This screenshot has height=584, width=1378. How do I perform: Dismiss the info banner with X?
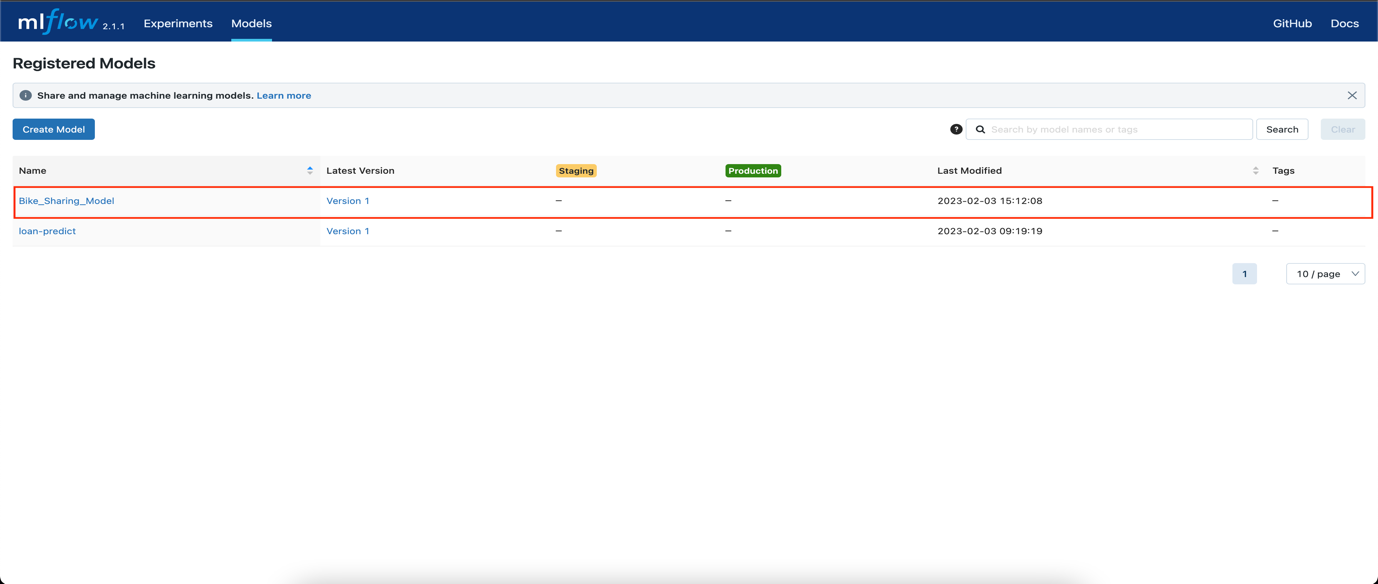click(1352, 96)
